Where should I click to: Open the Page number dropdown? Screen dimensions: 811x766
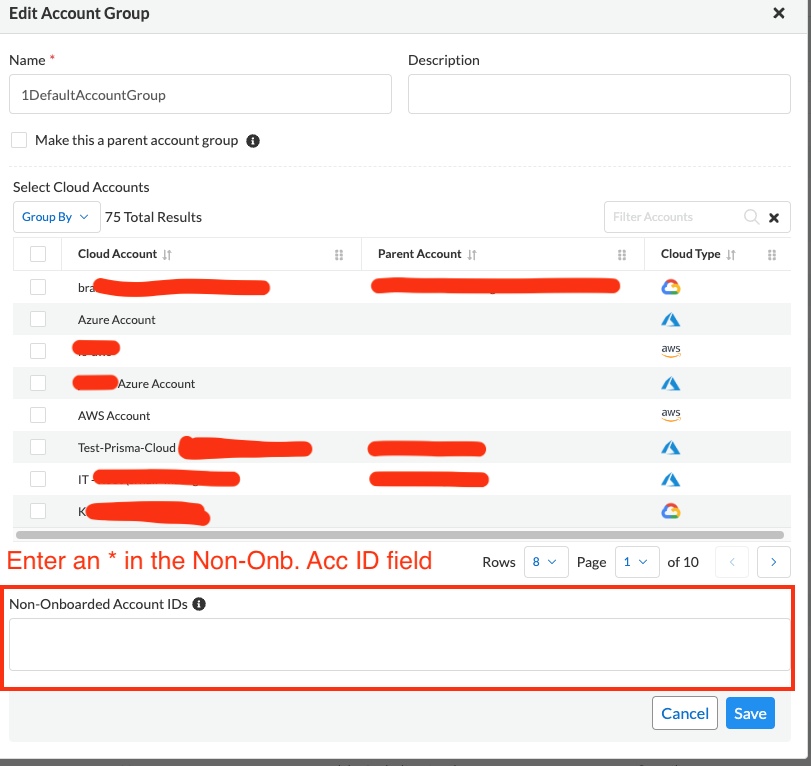(637, 562)
